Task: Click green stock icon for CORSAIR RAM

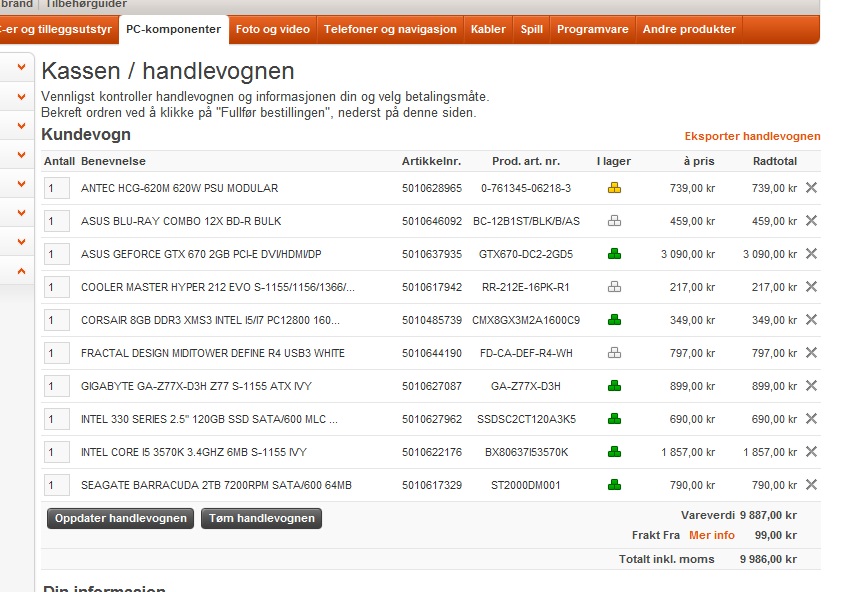Action: [614, 320]
